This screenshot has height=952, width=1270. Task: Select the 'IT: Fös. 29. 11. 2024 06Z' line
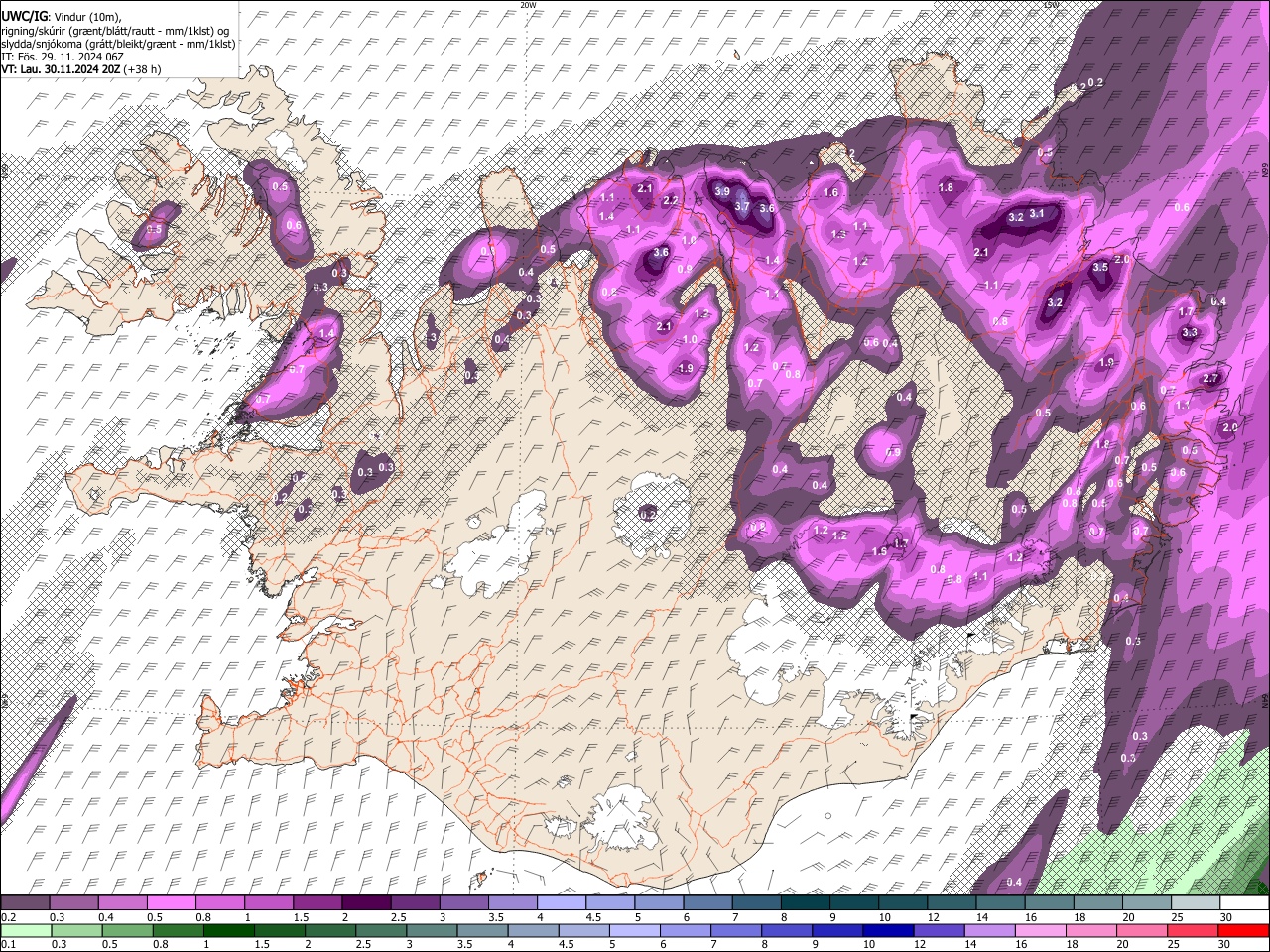pos(62,57)
